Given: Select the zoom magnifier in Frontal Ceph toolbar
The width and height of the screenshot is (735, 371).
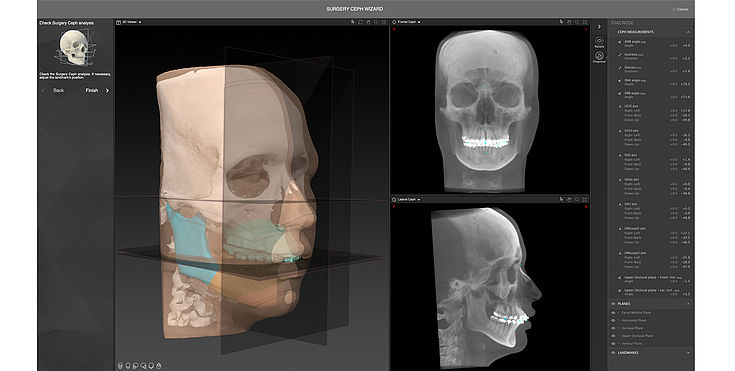Looking at the screenshot, I should [577, 22].
